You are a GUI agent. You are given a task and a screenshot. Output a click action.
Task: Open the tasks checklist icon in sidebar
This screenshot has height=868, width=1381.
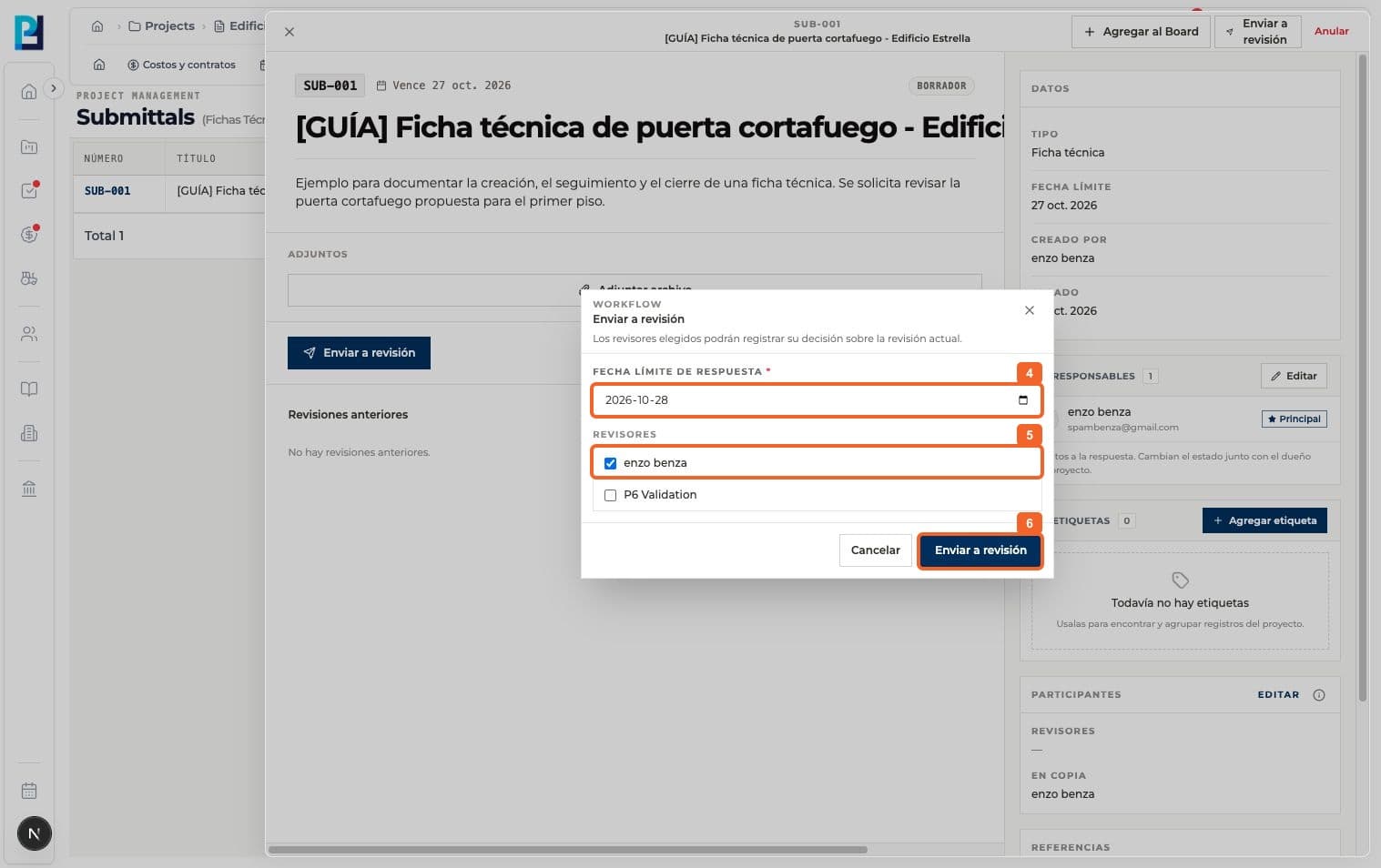pos(29,191)
